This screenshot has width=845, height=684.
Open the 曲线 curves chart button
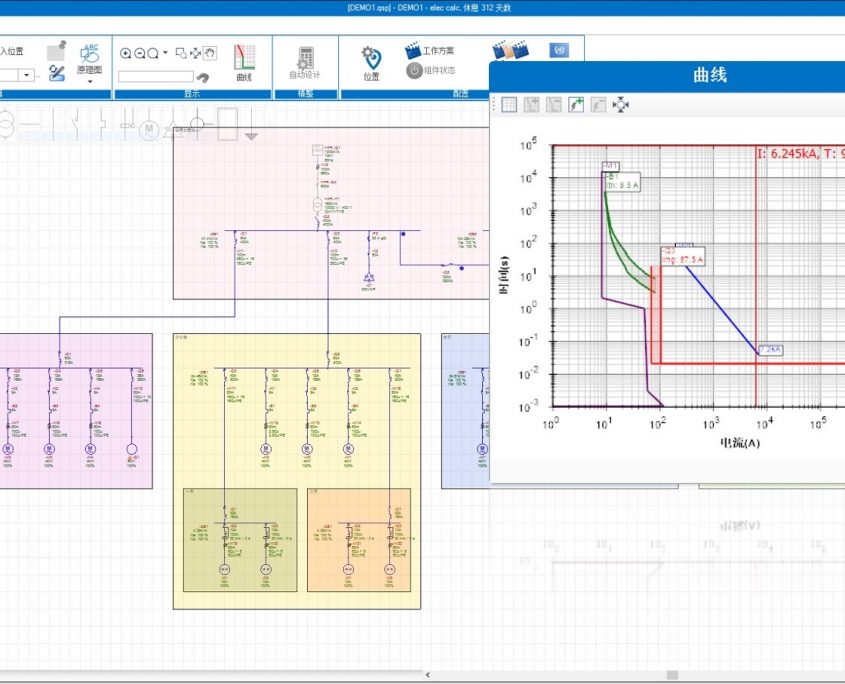(x=244, y=63)
